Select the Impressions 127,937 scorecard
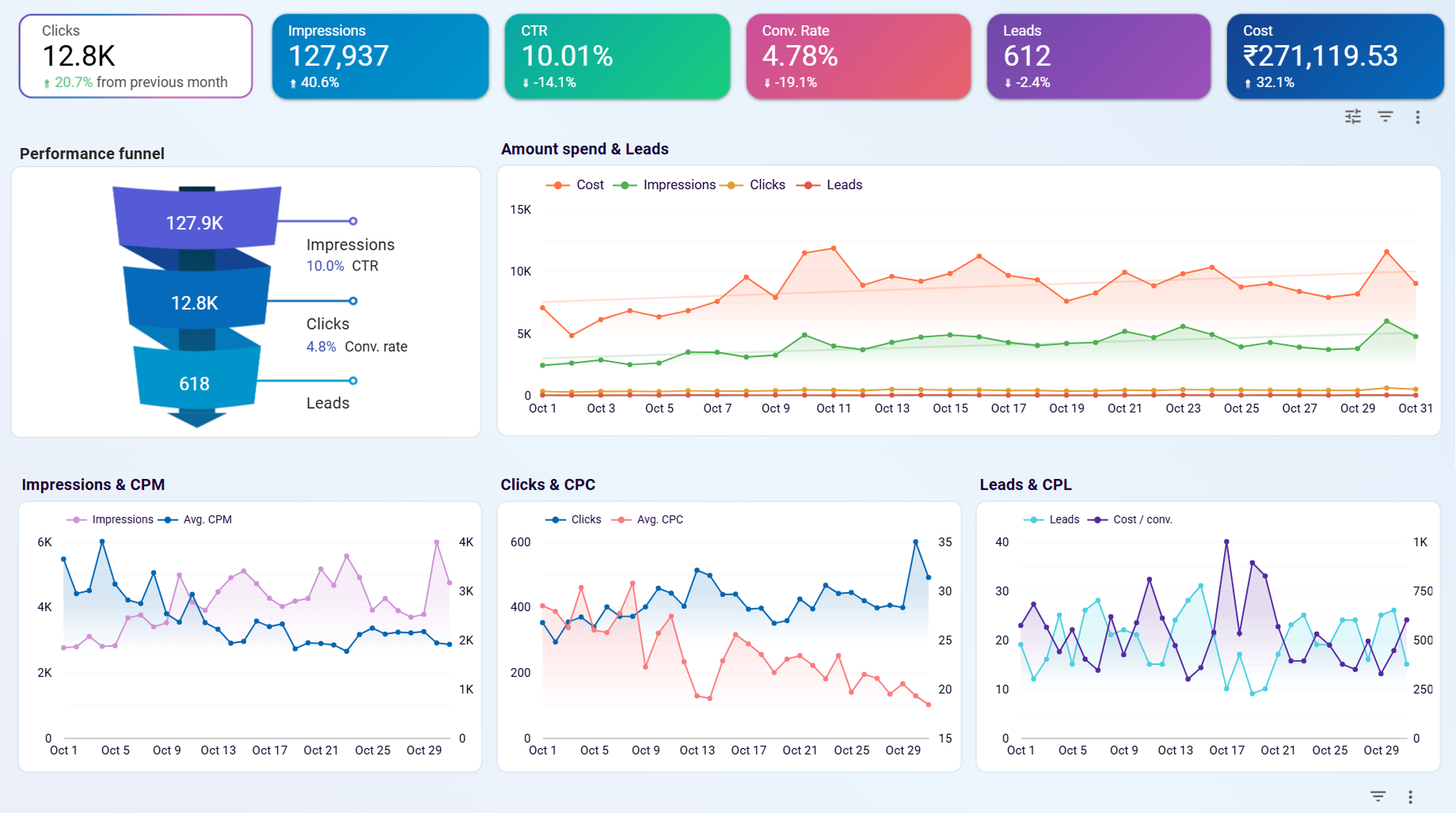 pyautogui.click(x=380, y=56)
